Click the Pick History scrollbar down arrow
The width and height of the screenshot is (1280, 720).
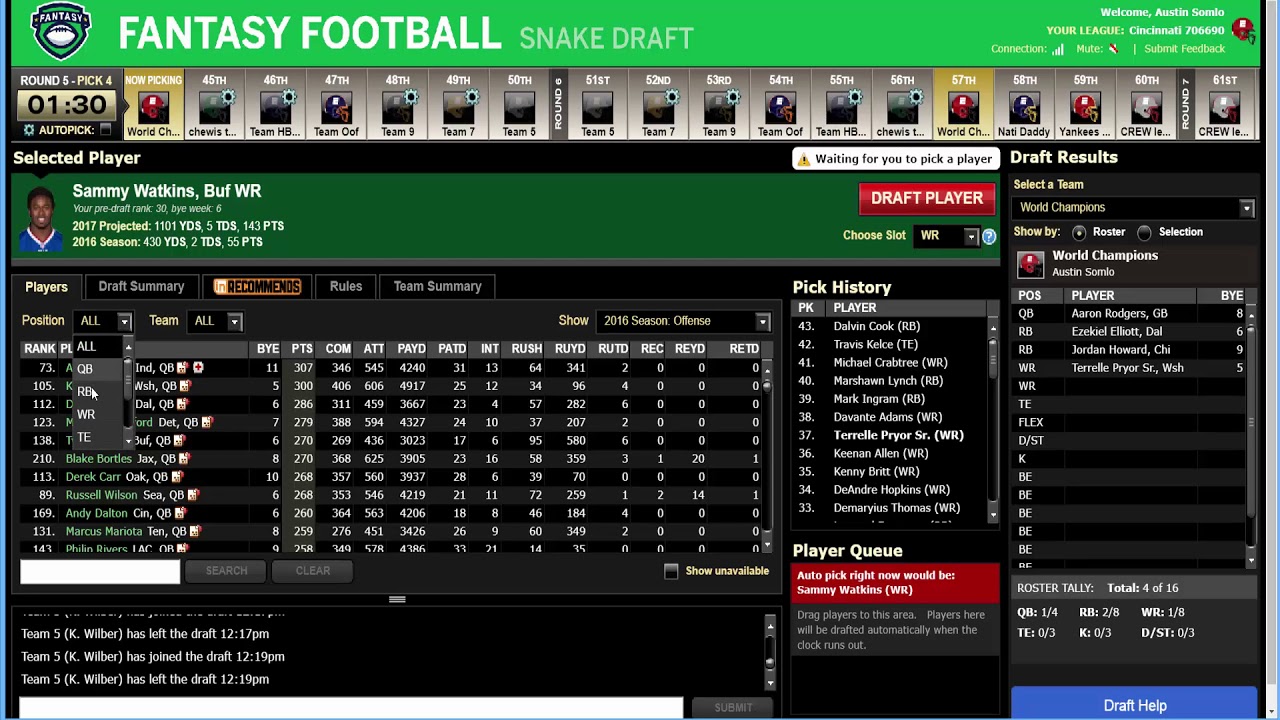993,514
